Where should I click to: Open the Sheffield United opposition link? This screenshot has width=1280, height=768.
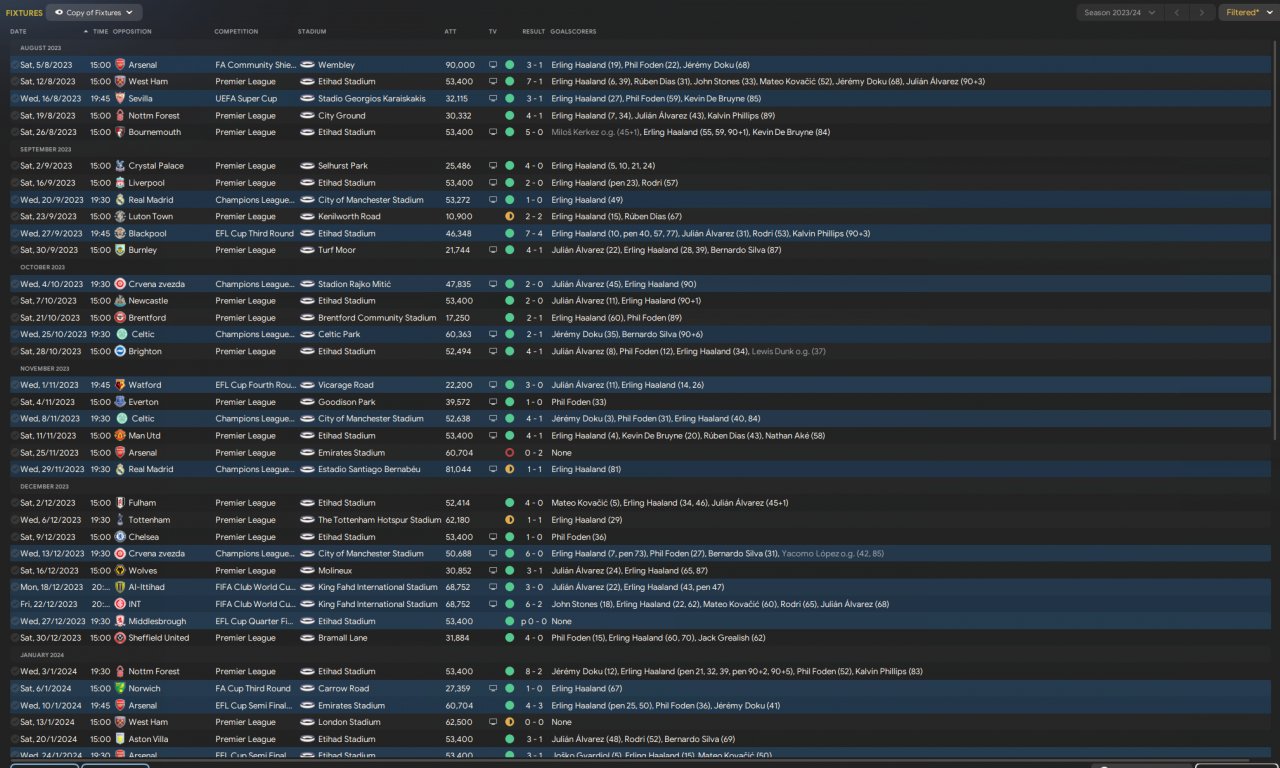point(159,638)
